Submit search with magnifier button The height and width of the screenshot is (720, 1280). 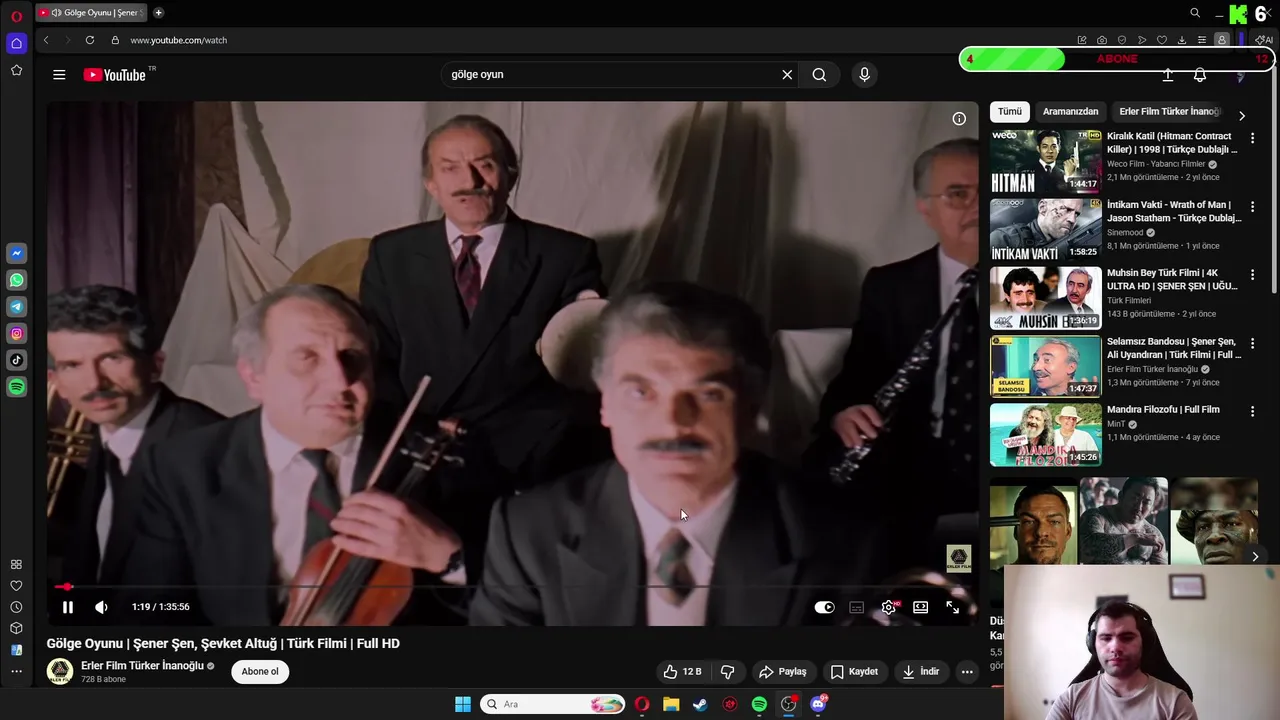pos(819,74)
